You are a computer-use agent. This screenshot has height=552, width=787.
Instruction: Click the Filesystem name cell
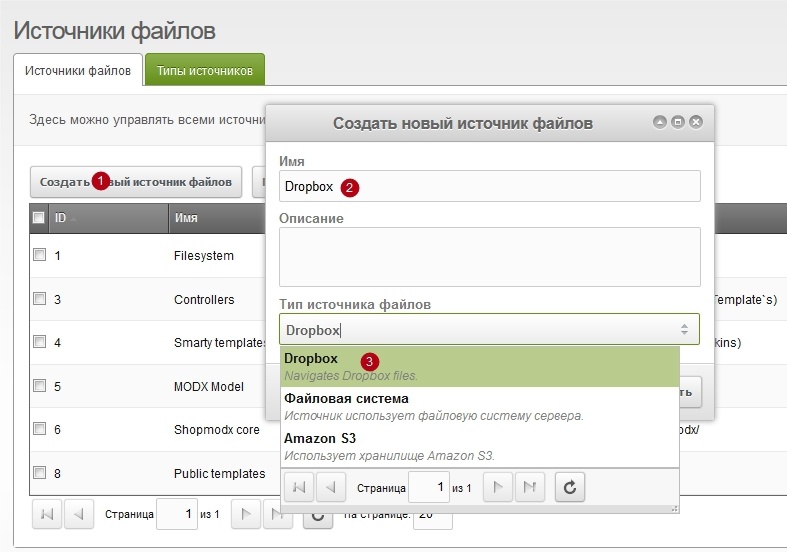click(x=204, y=255)
